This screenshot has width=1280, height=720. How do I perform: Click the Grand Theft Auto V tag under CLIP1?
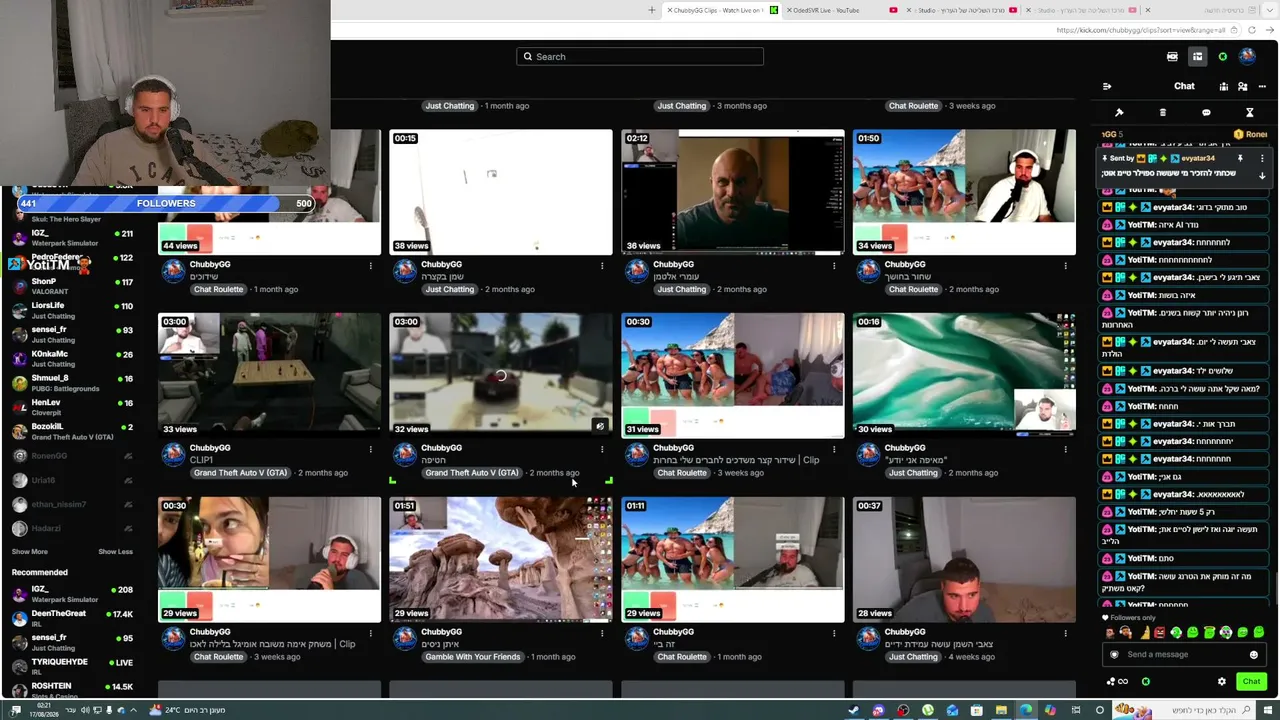point(240,473)
